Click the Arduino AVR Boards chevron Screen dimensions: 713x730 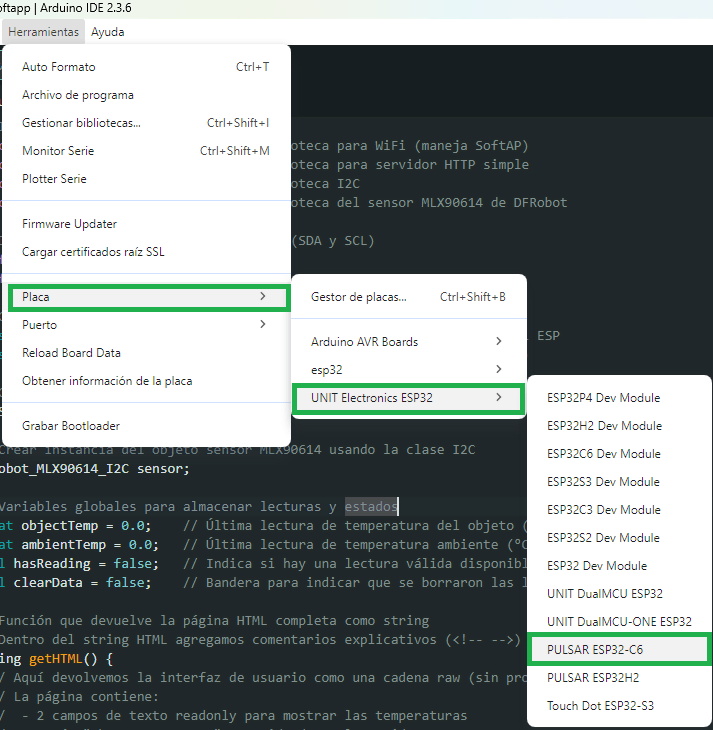[x=499, y=341]
